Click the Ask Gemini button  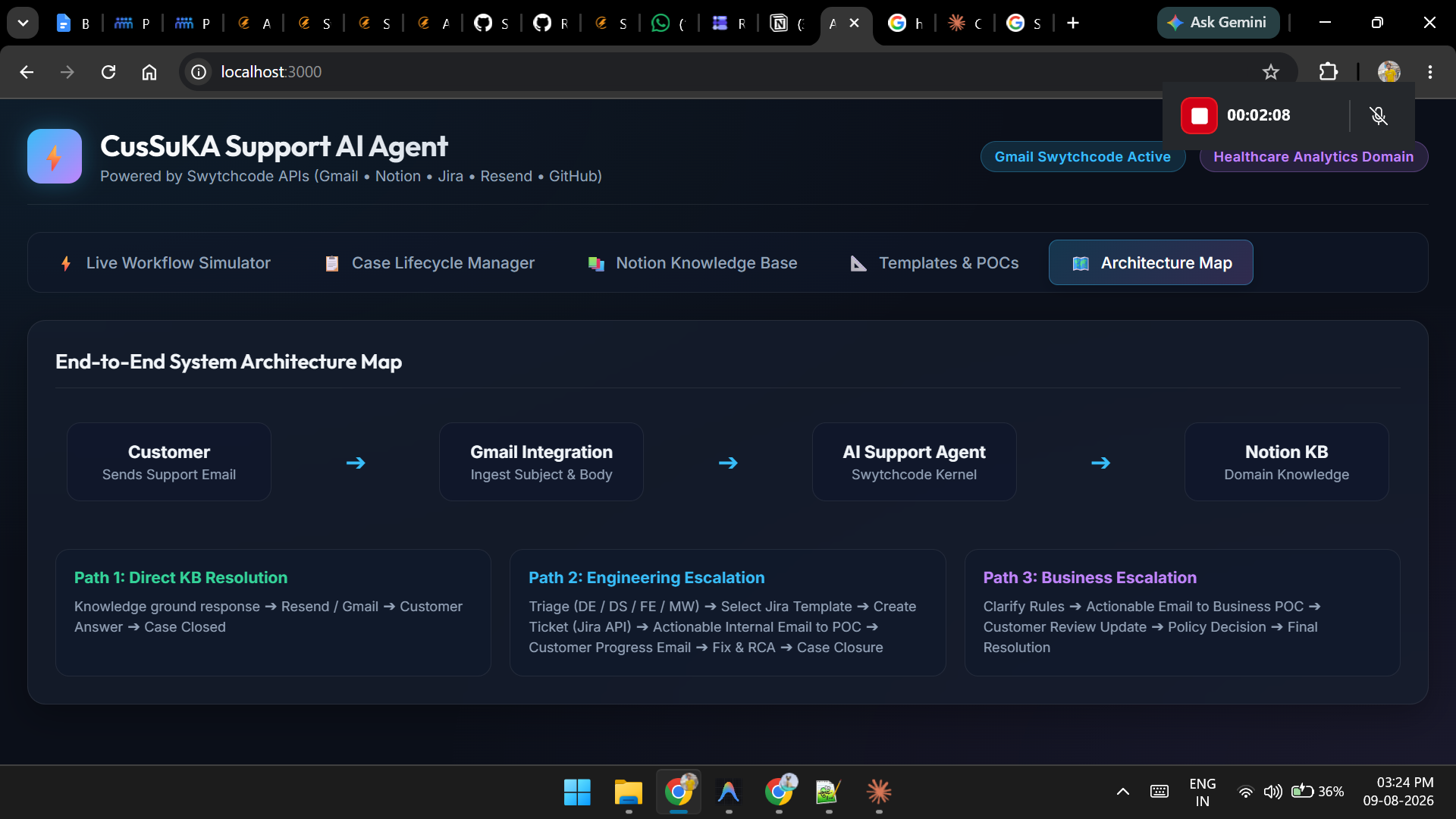[1218, 23]
